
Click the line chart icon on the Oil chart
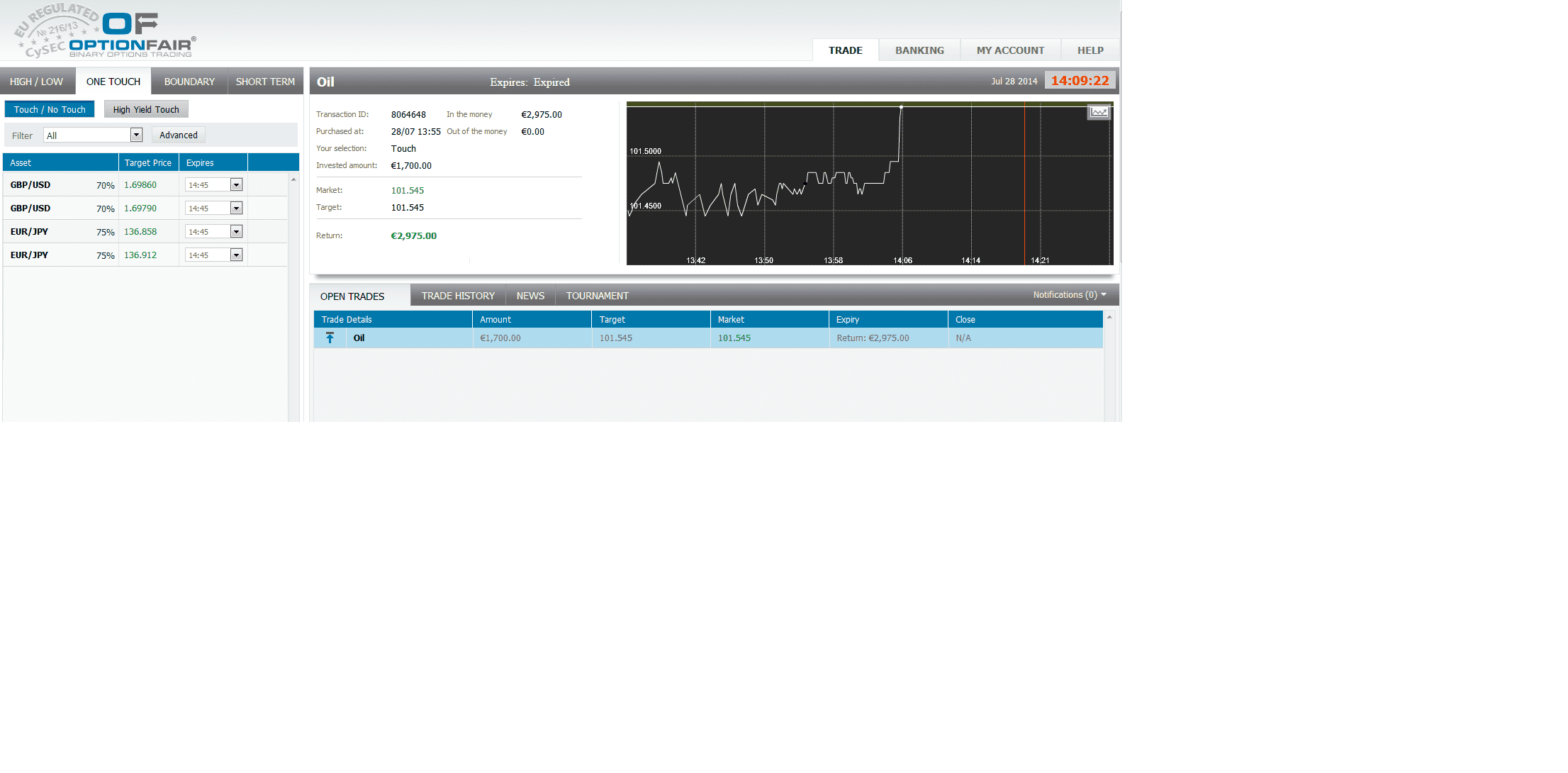(1098, 112)
